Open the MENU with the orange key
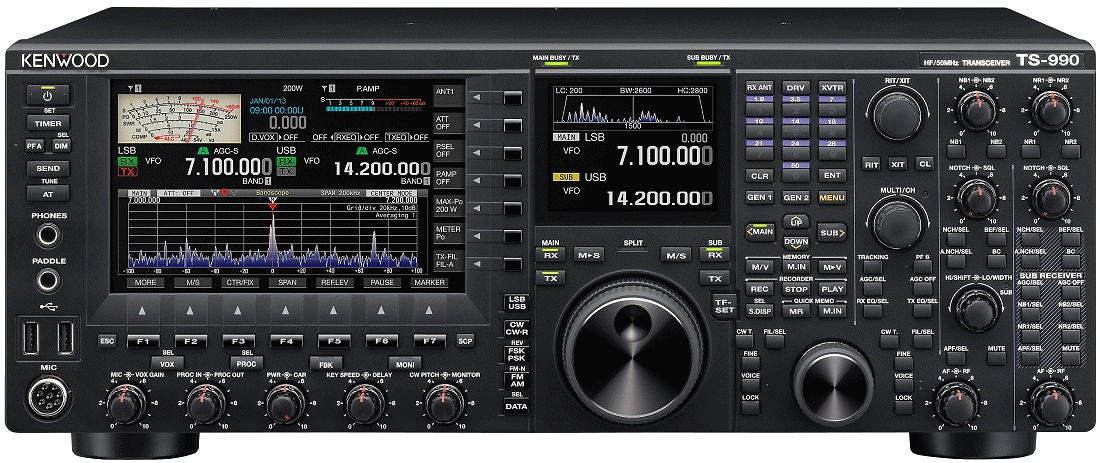This screenshot has height=463, width=1100. 832,198
